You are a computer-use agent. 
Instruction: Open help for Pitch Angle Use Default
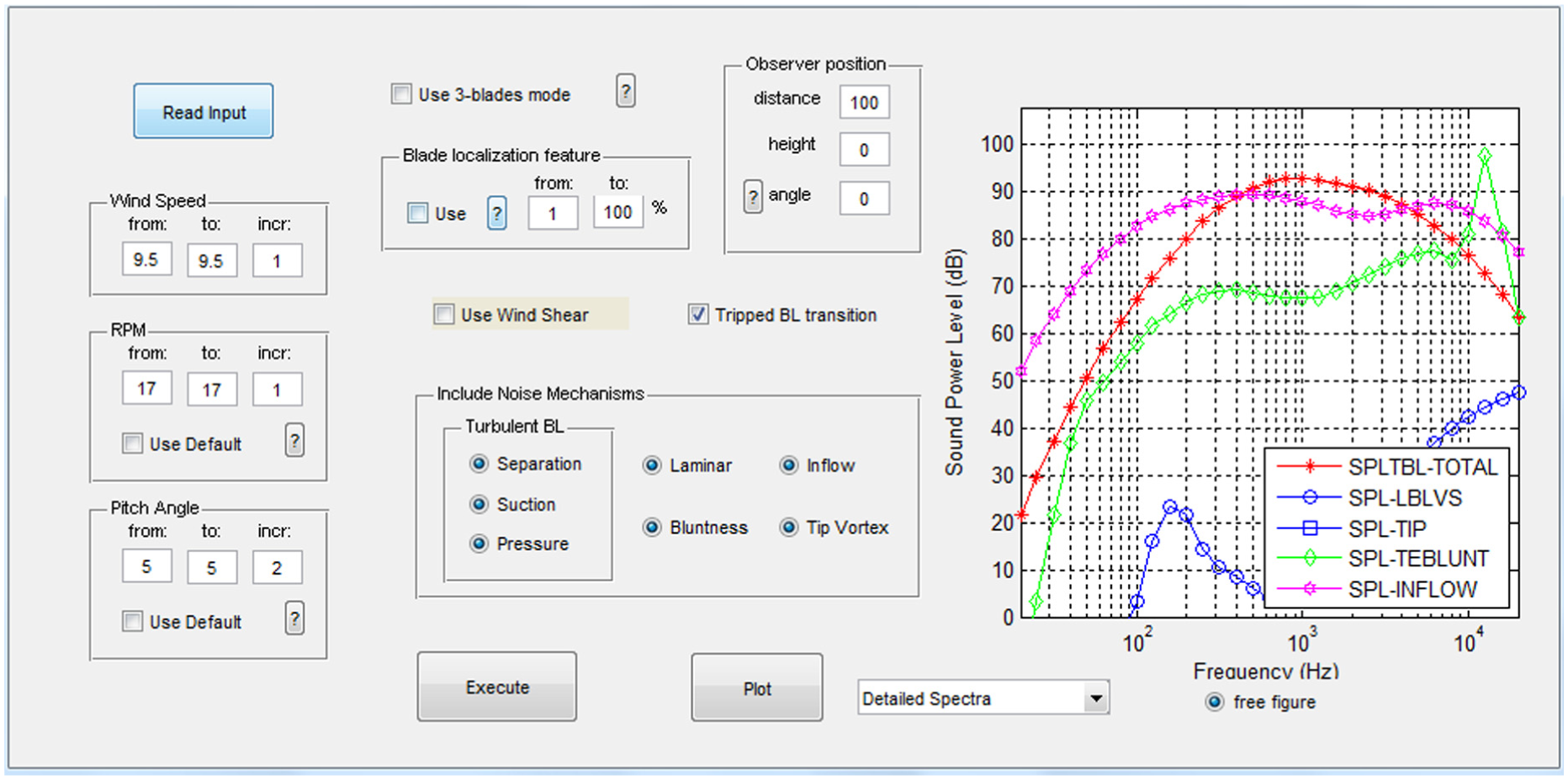[294, 618]
